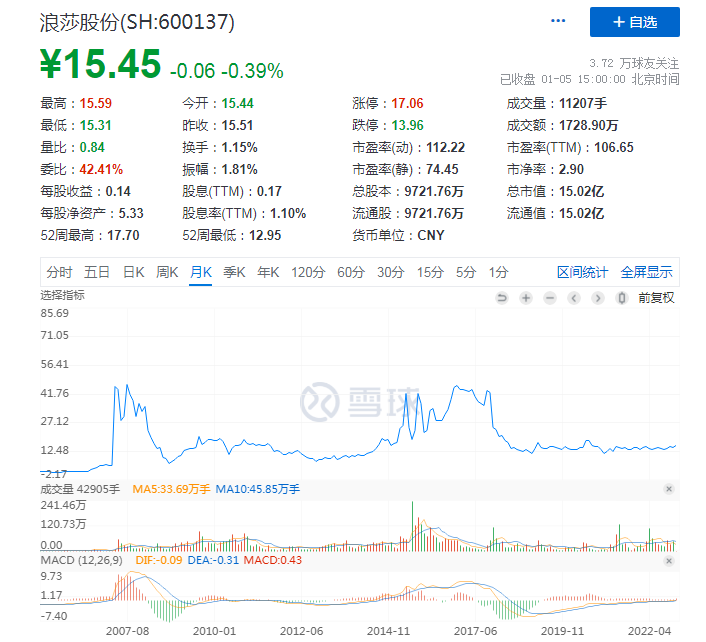Open the 前复权 adjustment dropdown
Viewport: 706px width, 642px height.
click(x=656, y=298)
